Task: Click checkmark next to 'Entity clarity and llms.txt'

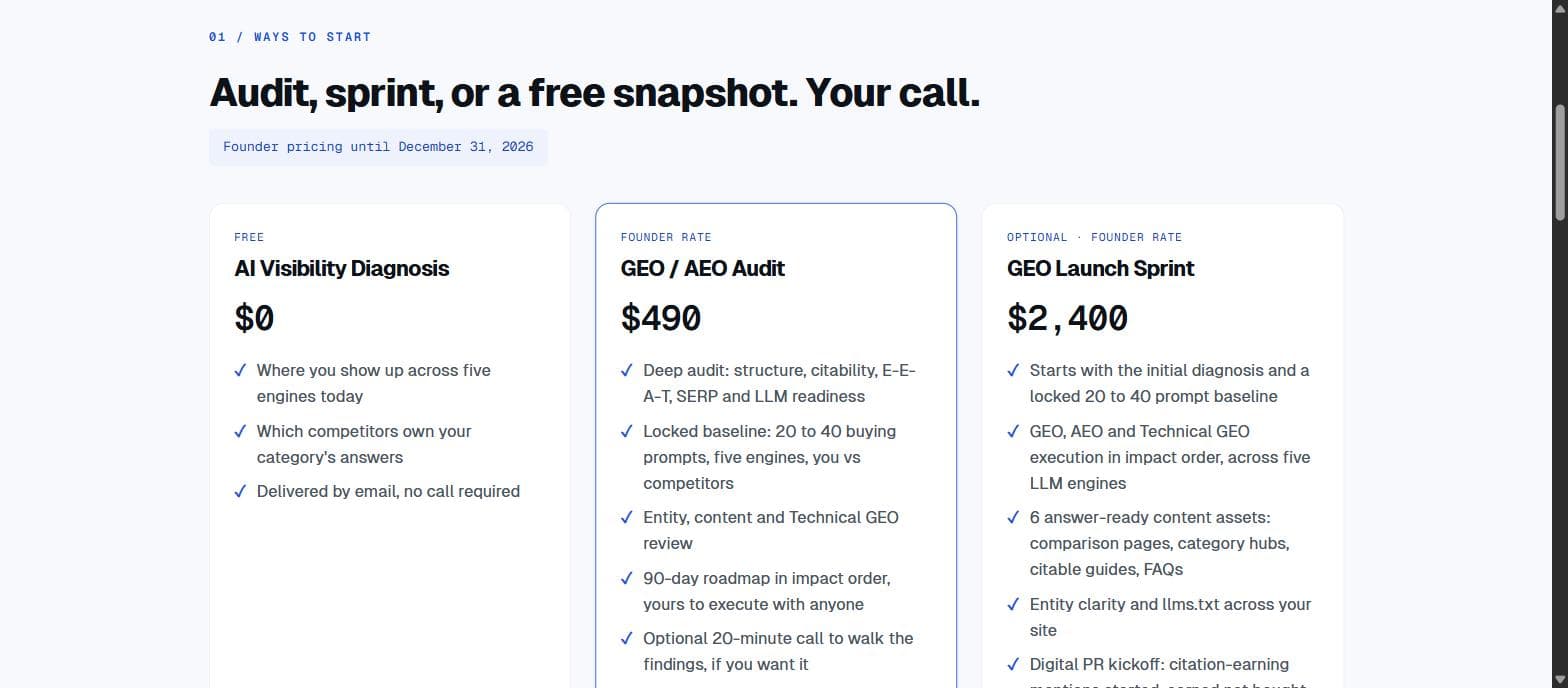Action: (x=1013, y=604)
